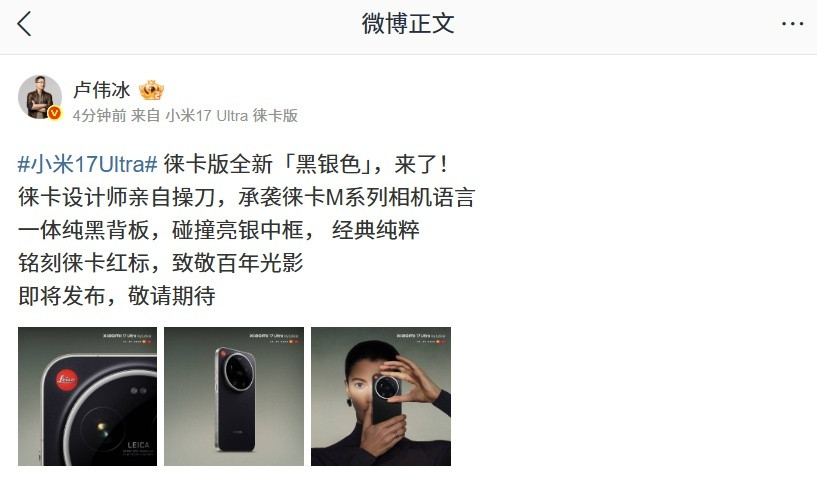Click the text line 铭刻徕卡红标
The image size is (817, 477).
[x=84, y=263]
